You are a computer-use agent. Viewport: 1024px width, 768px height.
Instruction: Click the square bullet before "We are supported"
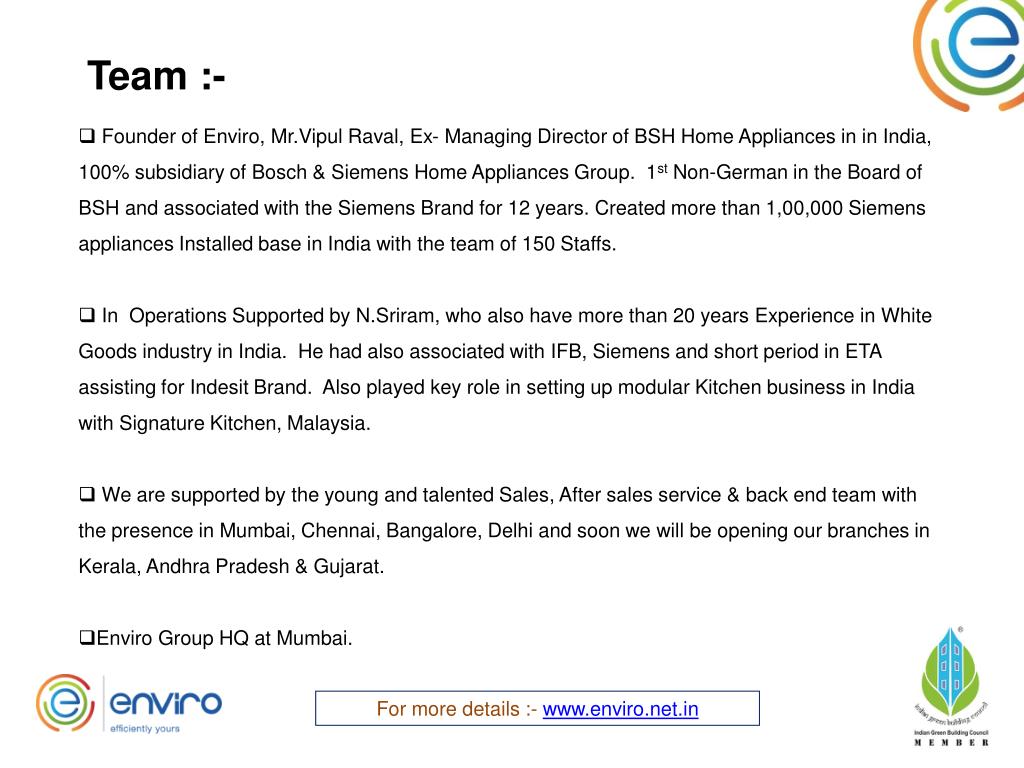pos(86,494)
